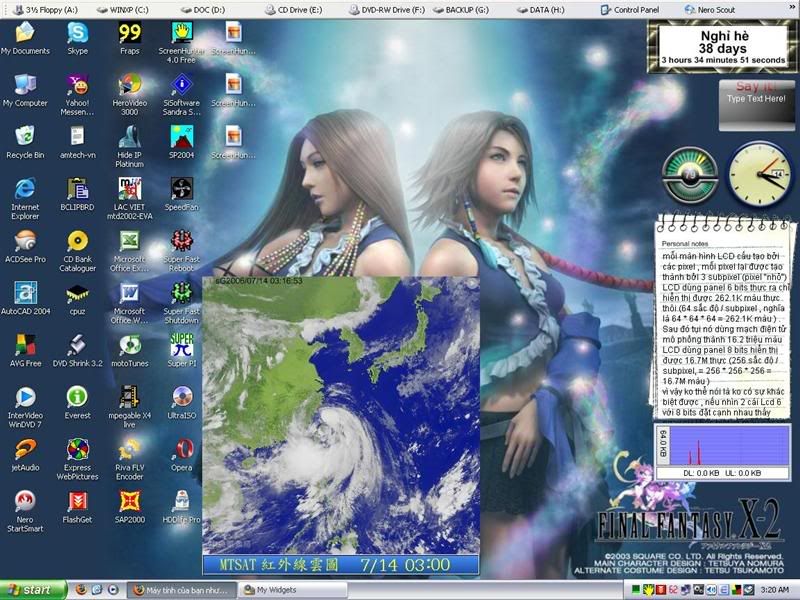The image size is (800, 600).
Task: Open the My Documents desktop icon
Action: click(x=25, y=38)
